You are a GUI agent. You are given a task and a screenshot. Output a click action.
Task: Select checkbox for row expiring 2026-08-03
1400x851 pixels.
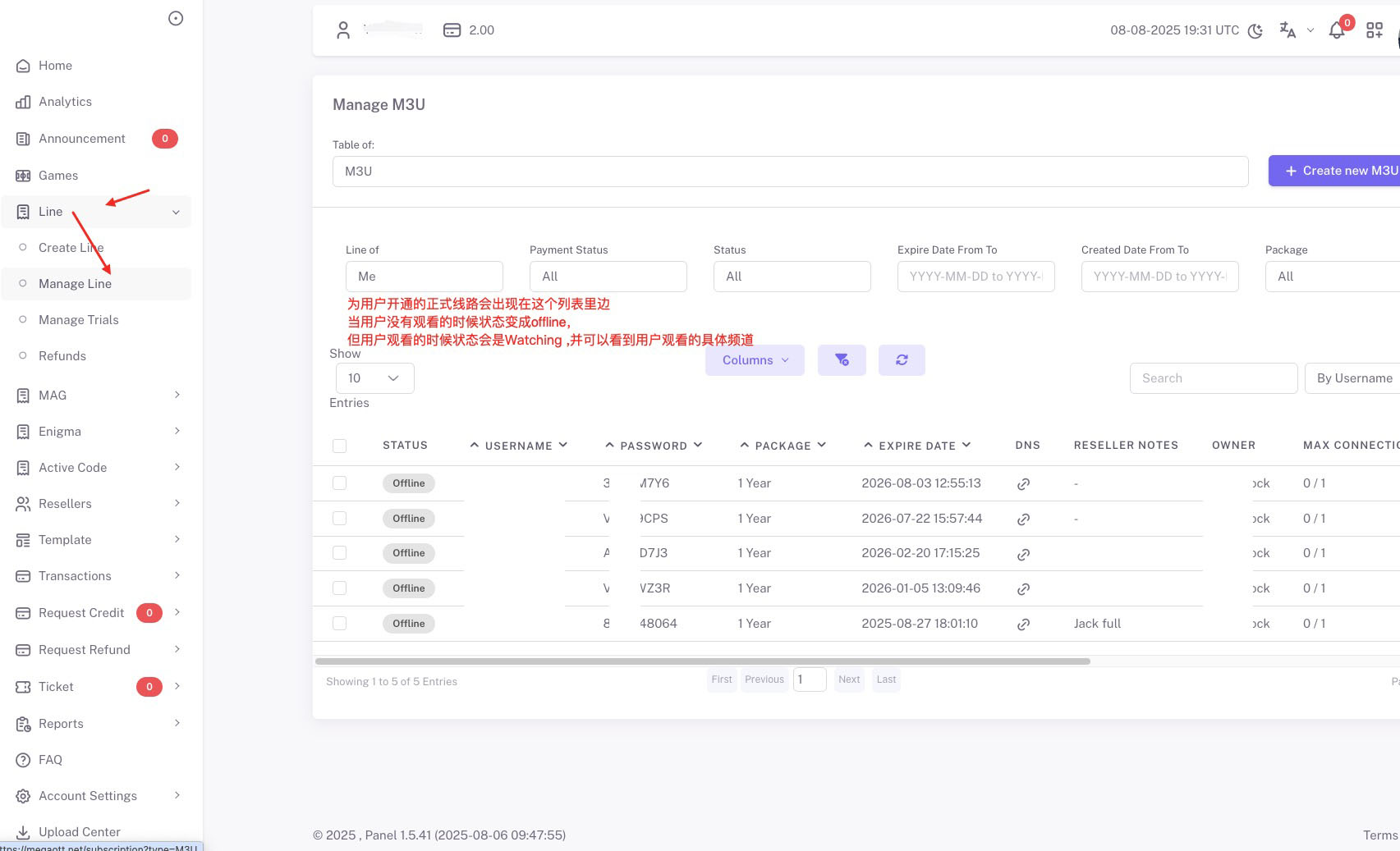tap(339, 483)
